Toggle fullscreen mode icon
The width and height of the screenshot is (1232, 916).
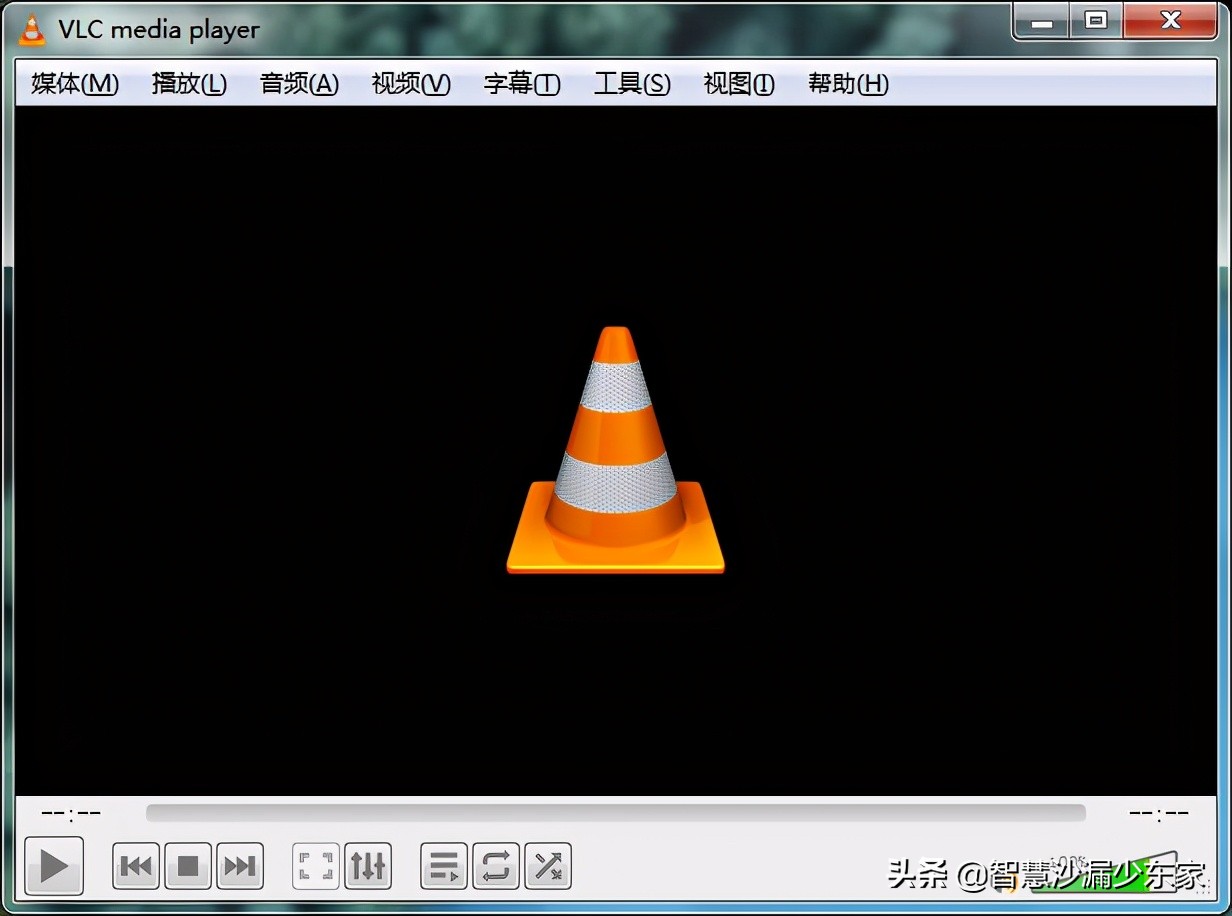tap(314, 867)
